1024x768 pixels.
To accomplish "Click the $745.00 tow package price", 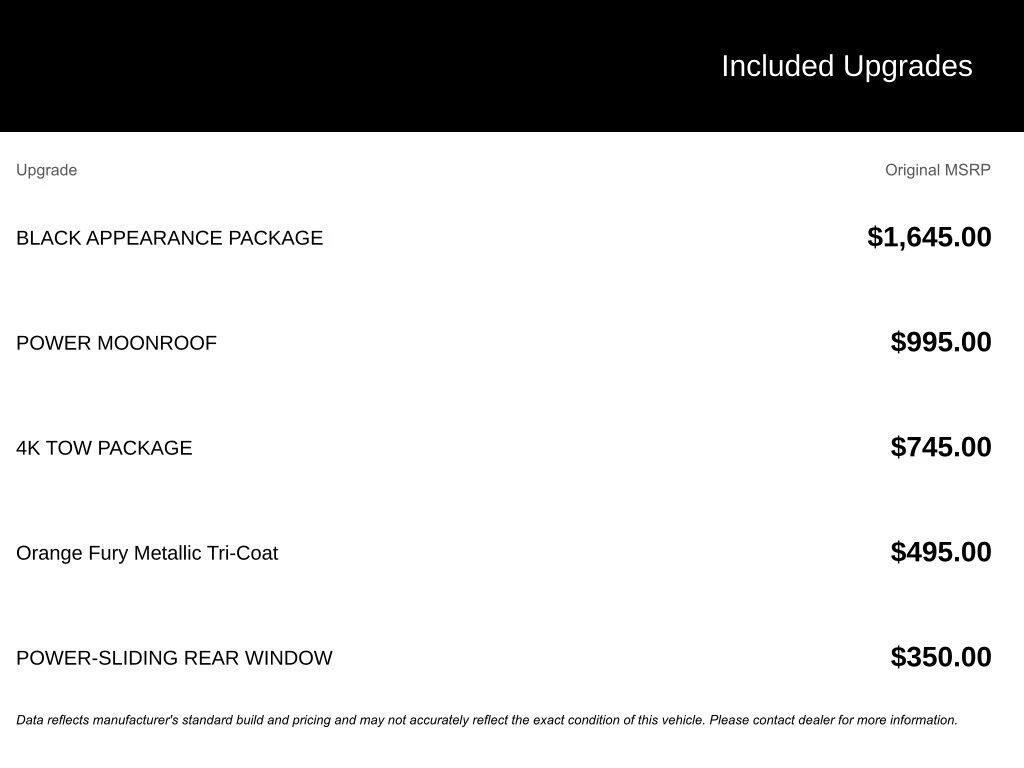I will tap(941, 447).
